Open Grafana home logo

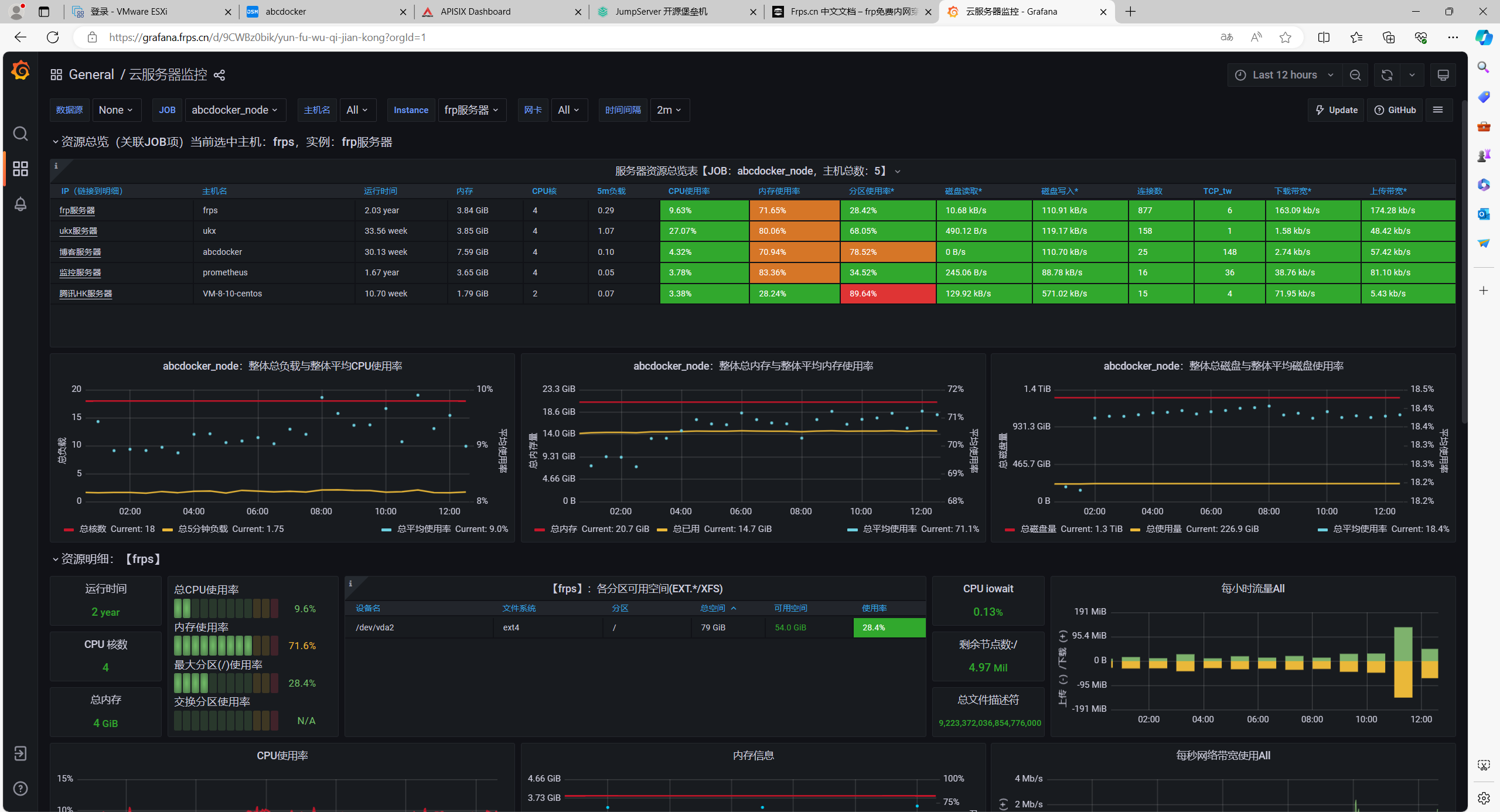point(21,70)
